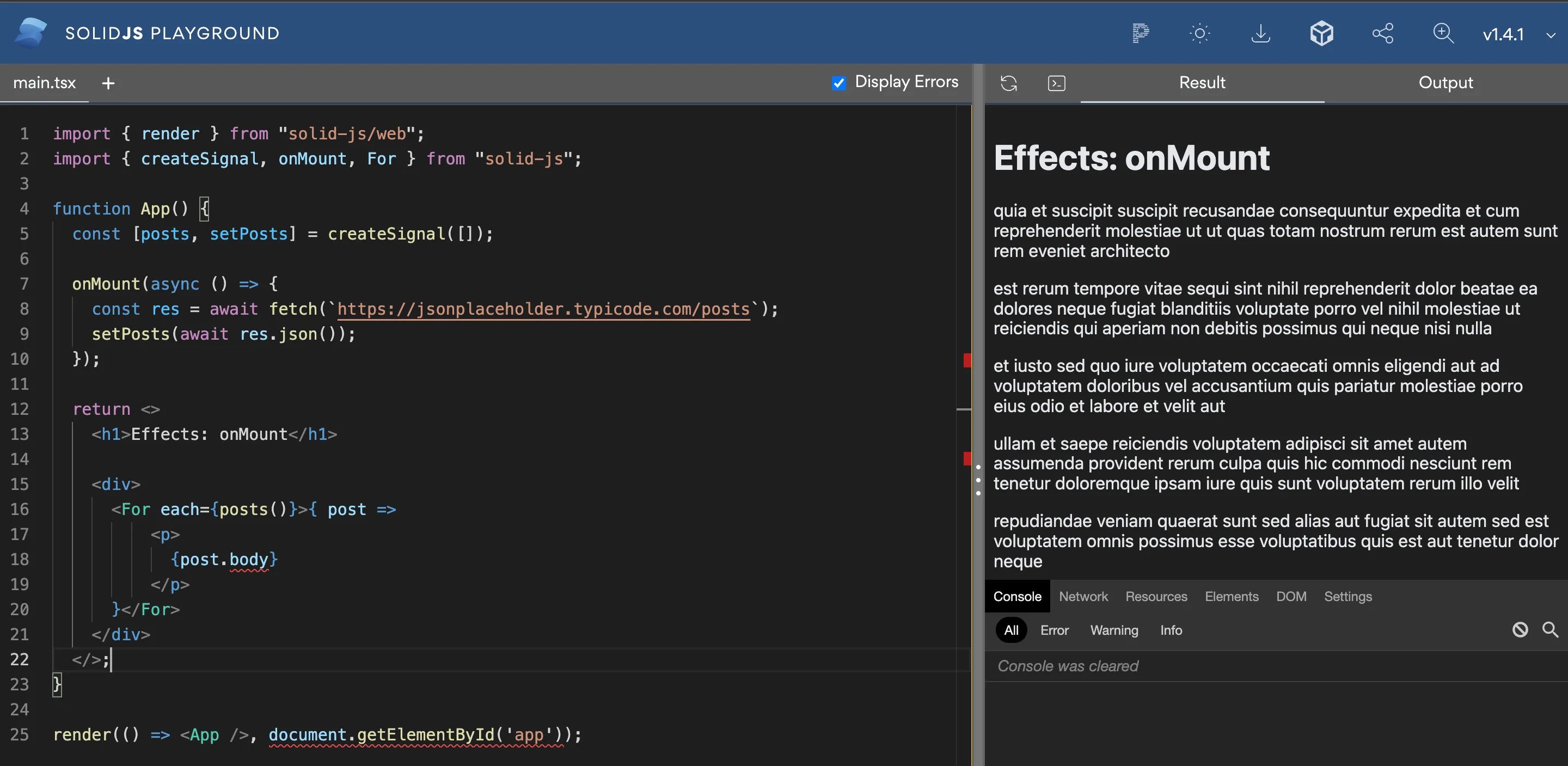The width and height of the screenshot is (1568, 766).
Task: Filter console by Warning messages
Action: click(1114, 629)
